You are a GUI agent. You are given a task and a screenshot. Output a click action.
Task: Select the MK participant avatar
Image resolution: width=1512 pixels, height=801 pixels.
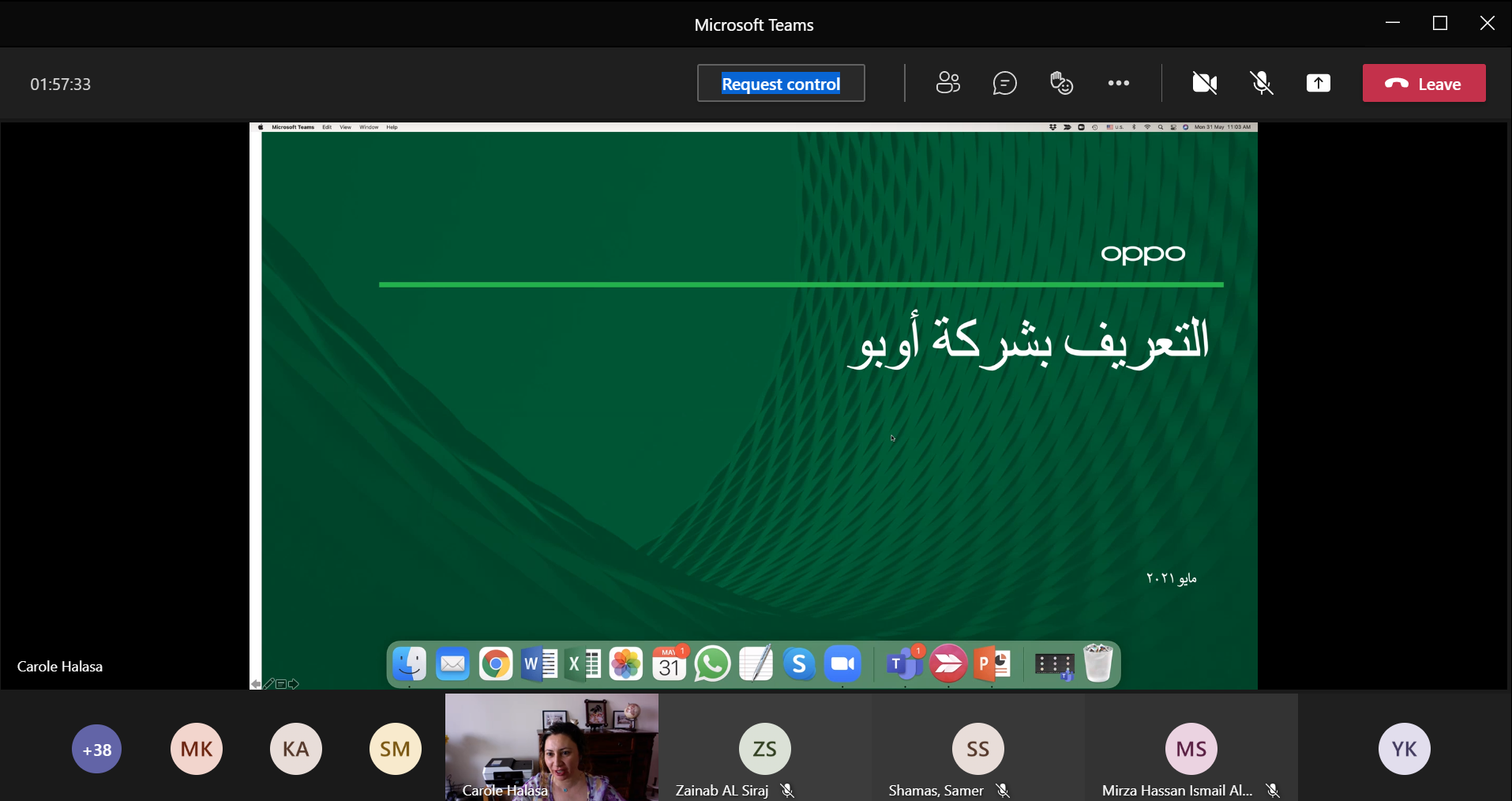click(197, 749)
